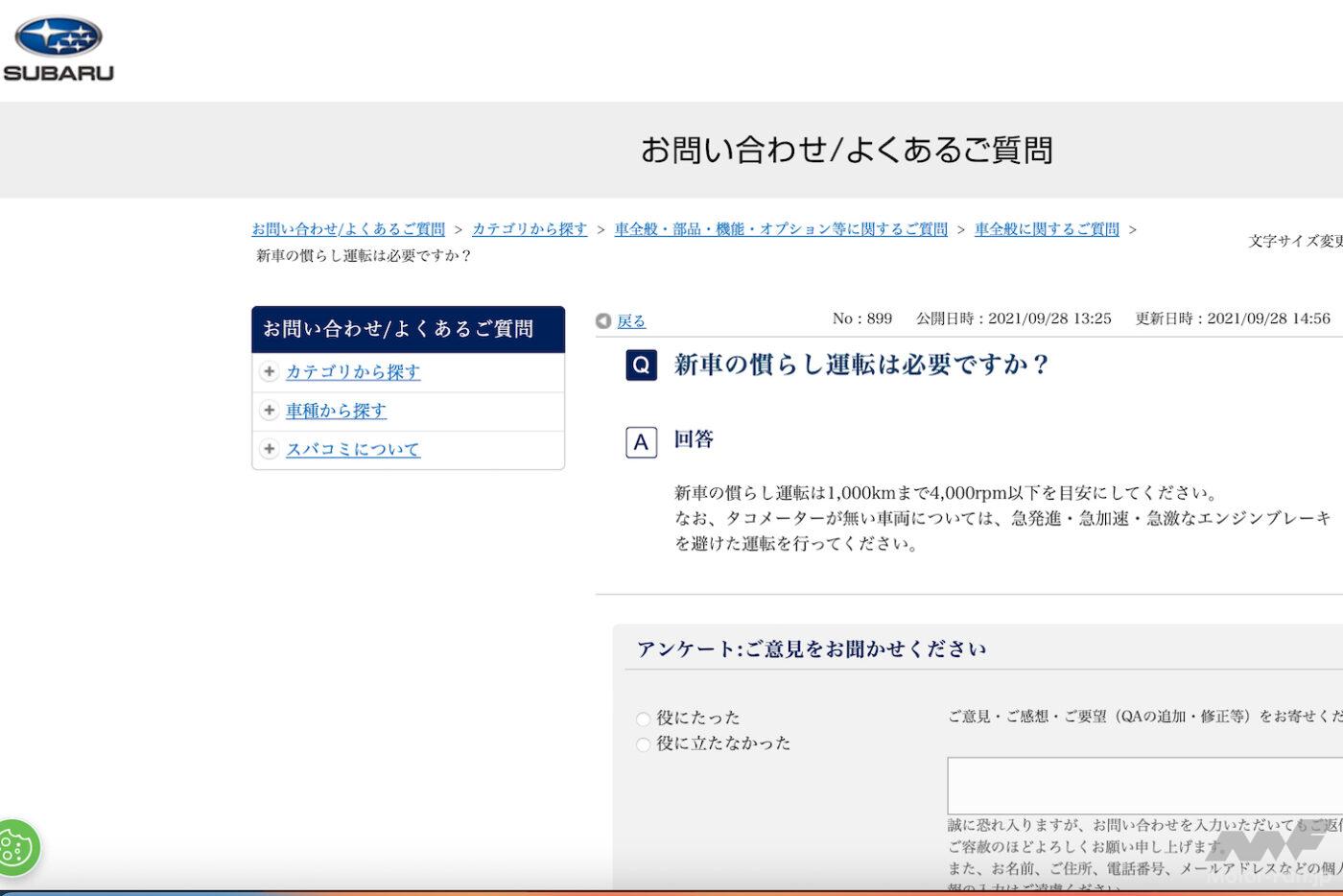Screen dimensions: 1343x896
Task: Expand the スバコミについて plus icon
Action: click(x=270, y=449)
